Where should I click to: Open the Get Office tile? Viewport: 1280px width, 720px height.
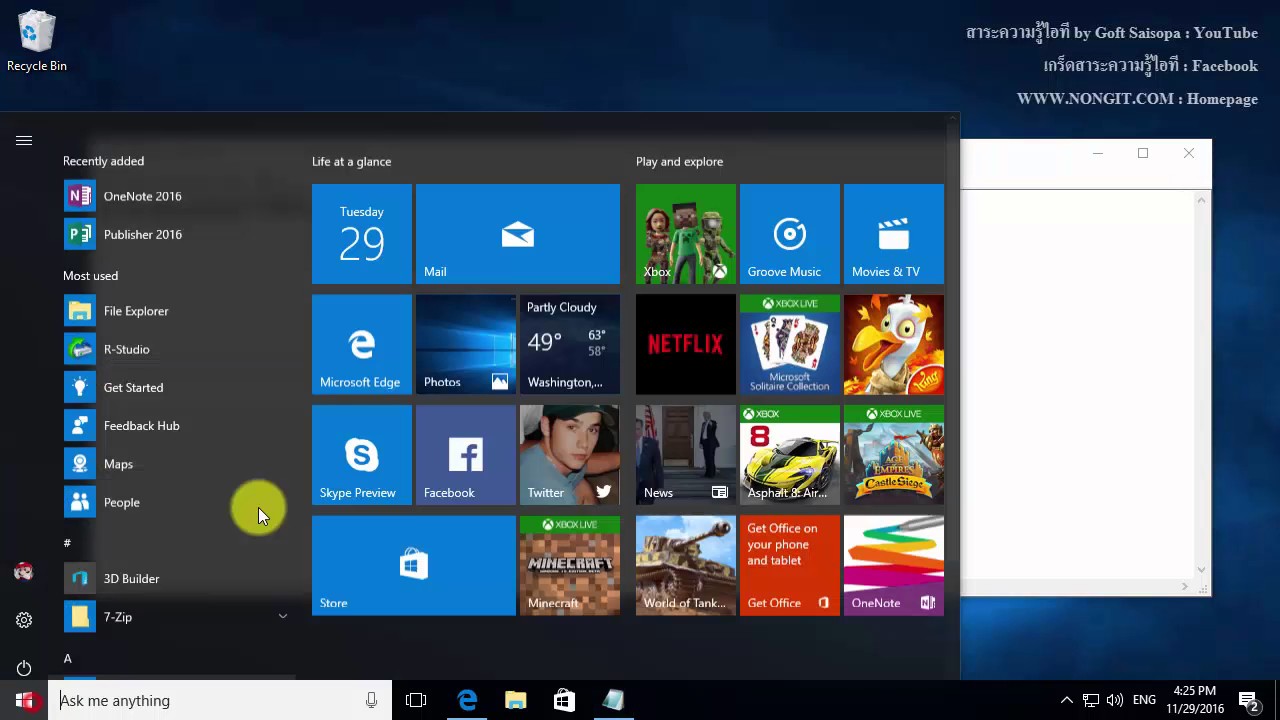(x=790, y=565)
